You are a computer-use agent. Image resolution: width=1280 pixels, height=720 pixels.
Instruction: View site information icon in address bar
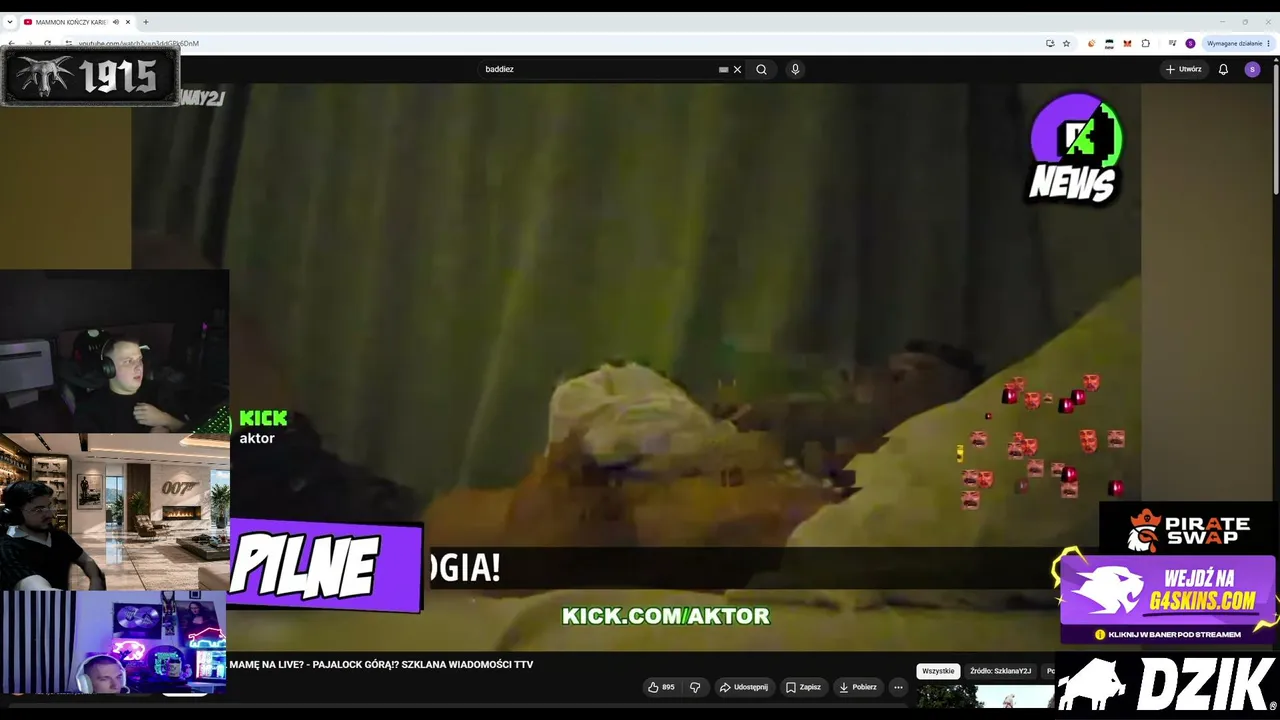(x=69, y=43)
